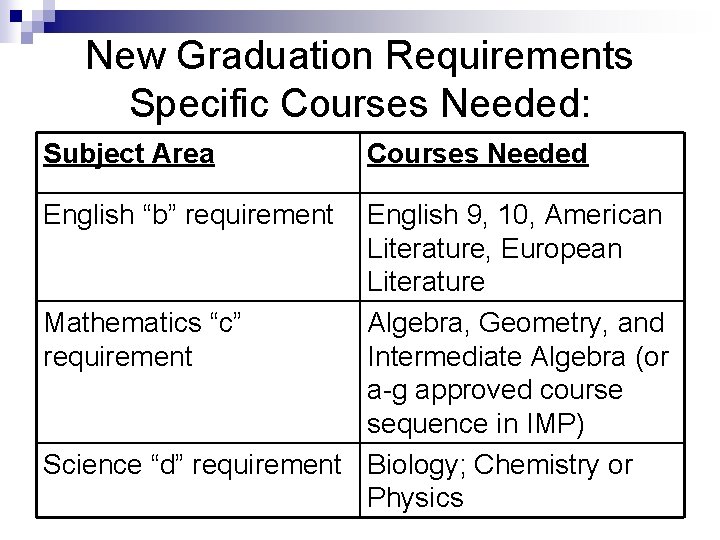Click 'Intermediate Algebra (or' text line
The image size is (720, 540).
[518, 357]
